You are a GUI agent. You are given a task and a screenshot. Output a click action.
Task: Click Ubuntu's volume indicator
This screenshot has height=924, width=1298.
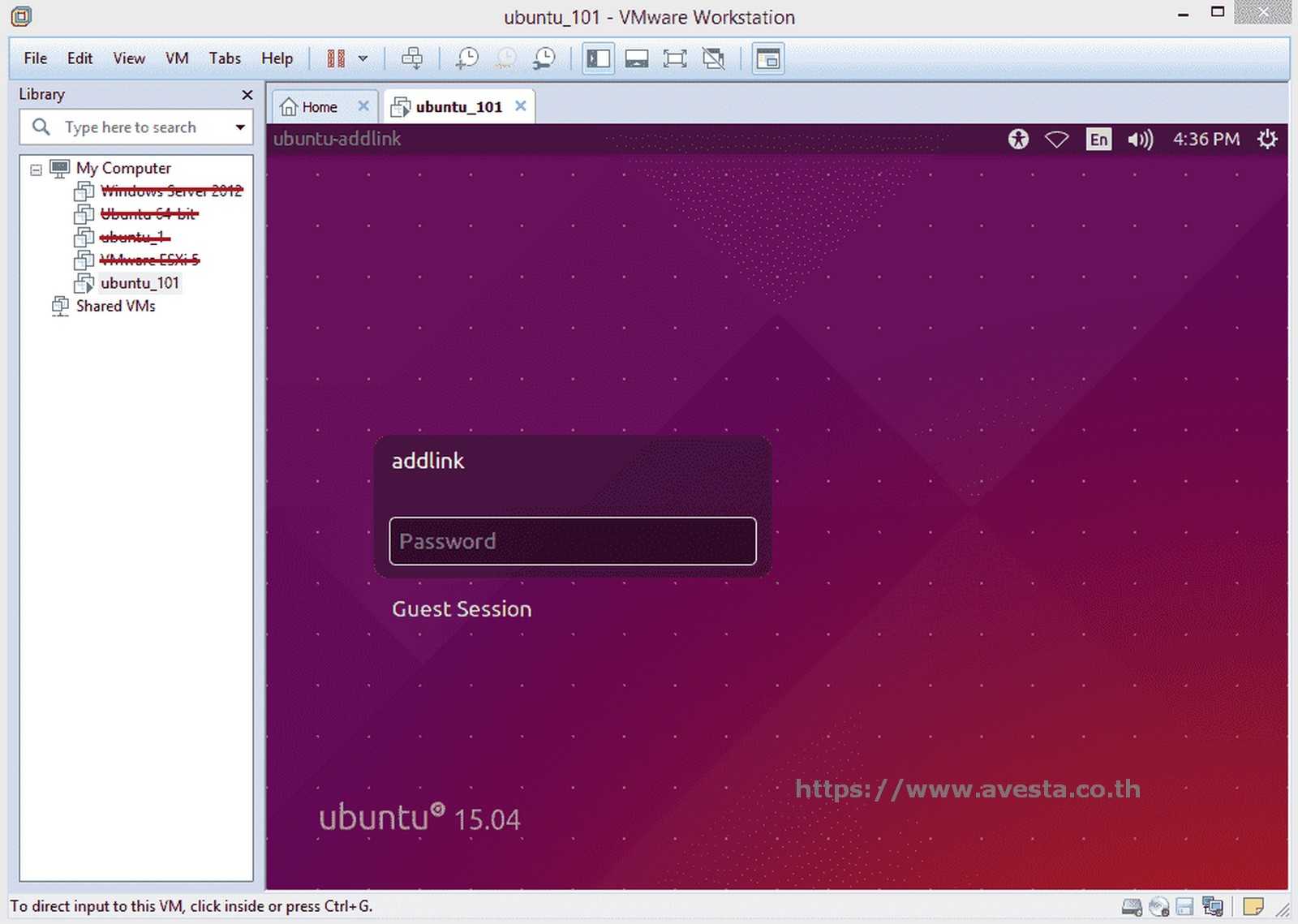click(x=1141, y=139)
